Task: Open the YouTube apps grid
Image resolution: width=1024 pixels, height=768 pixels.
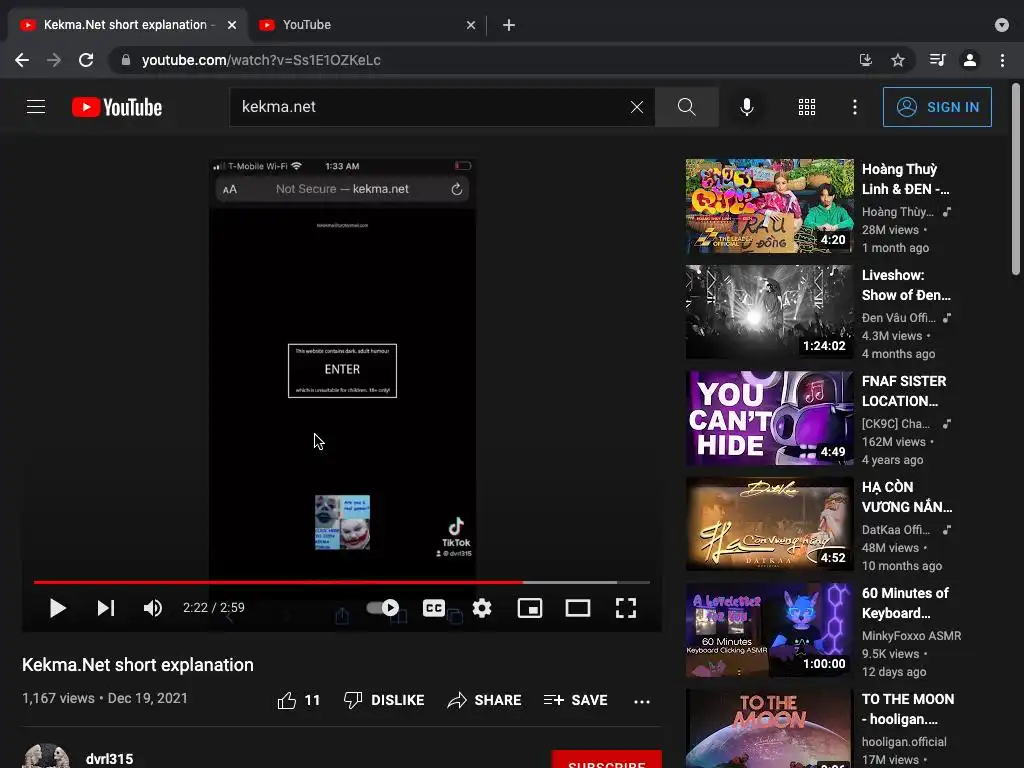Action: coord(807,107)
